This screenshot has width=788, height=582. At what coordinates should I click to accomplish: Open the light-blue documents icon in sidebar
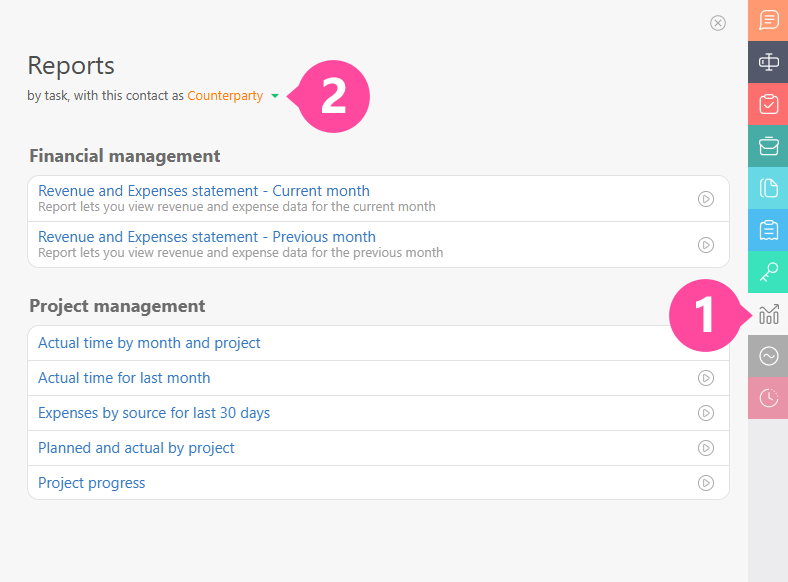768,188
